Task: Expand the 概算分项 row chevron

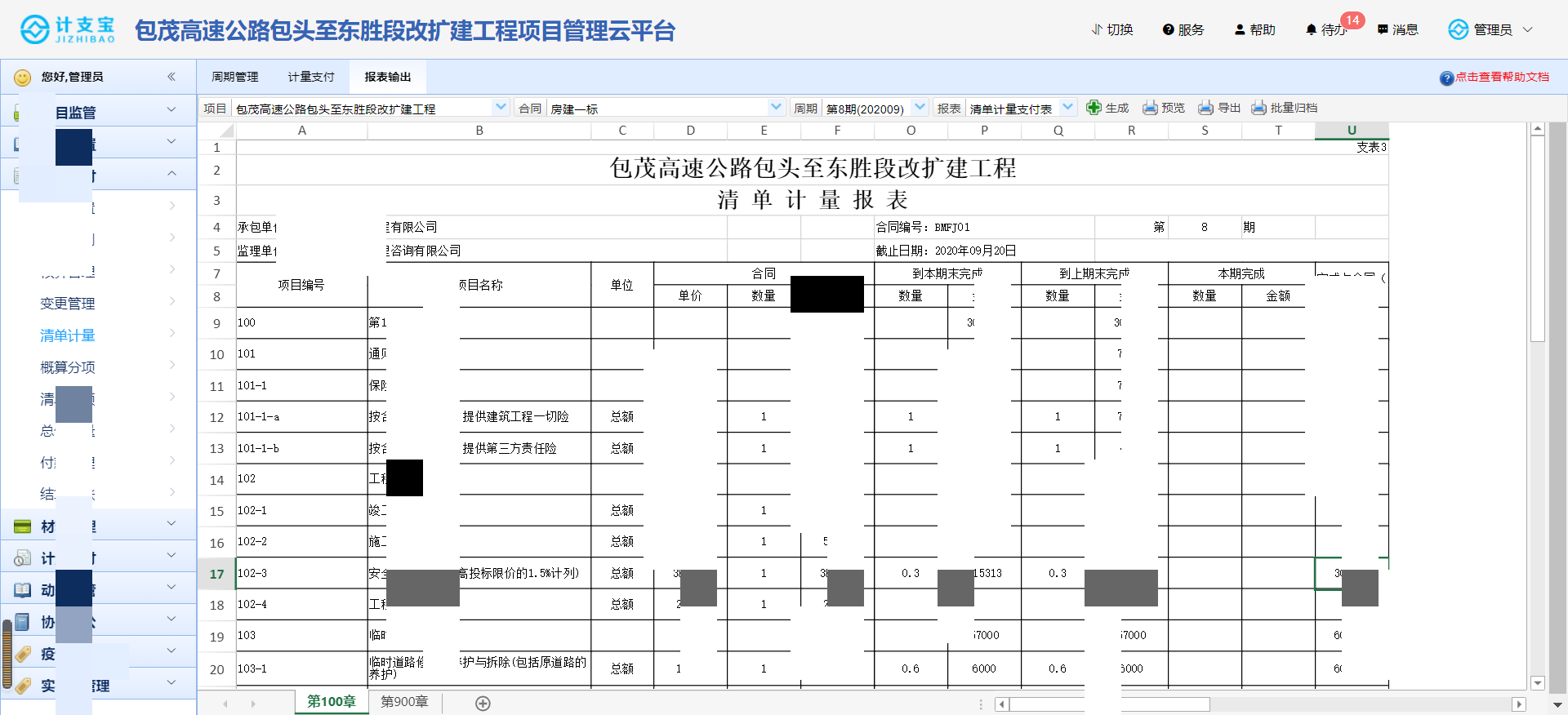Action: (172, 365)
